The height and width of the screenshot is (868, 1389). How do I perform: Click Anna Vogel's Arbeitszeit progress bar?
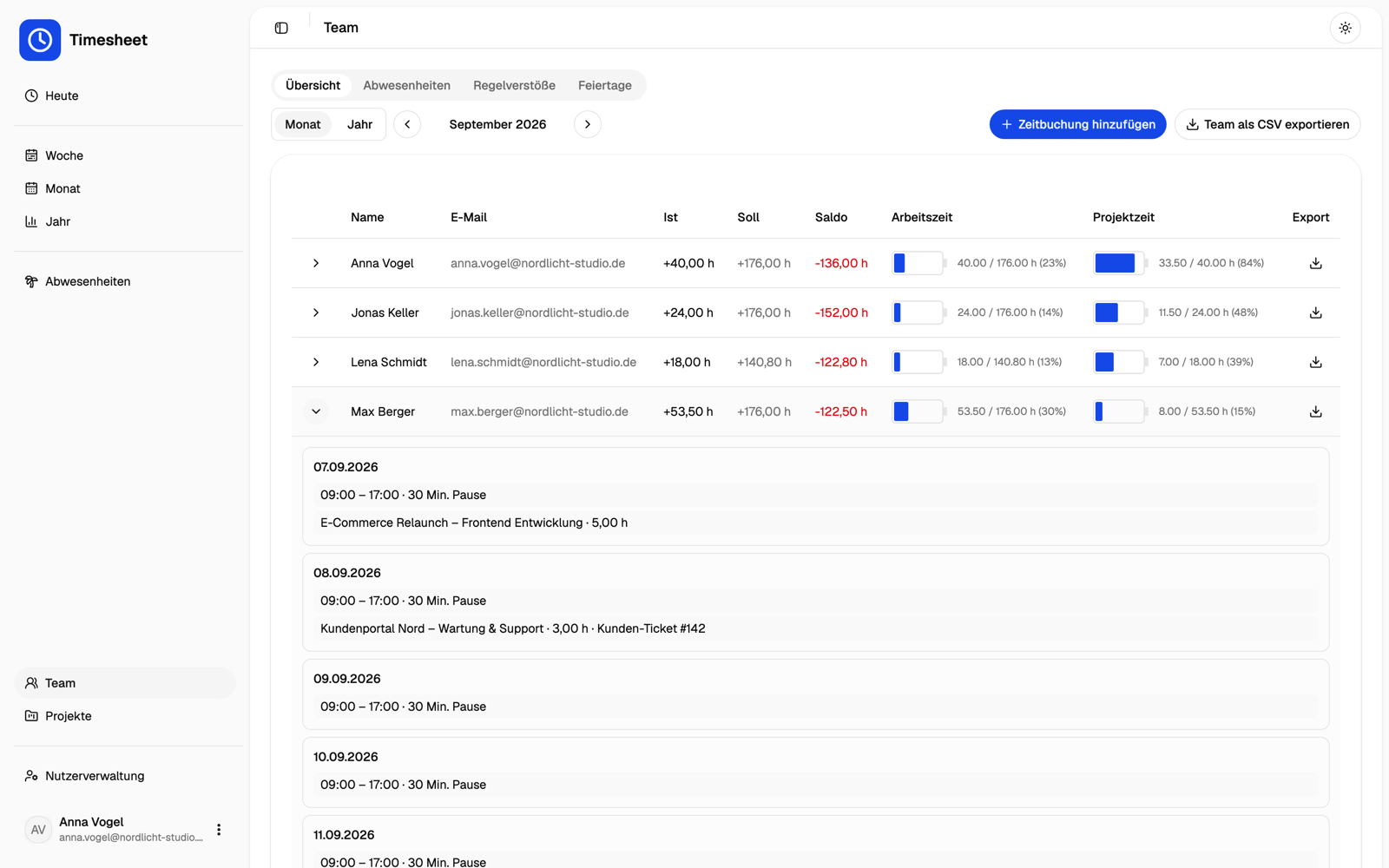point(918,263)
